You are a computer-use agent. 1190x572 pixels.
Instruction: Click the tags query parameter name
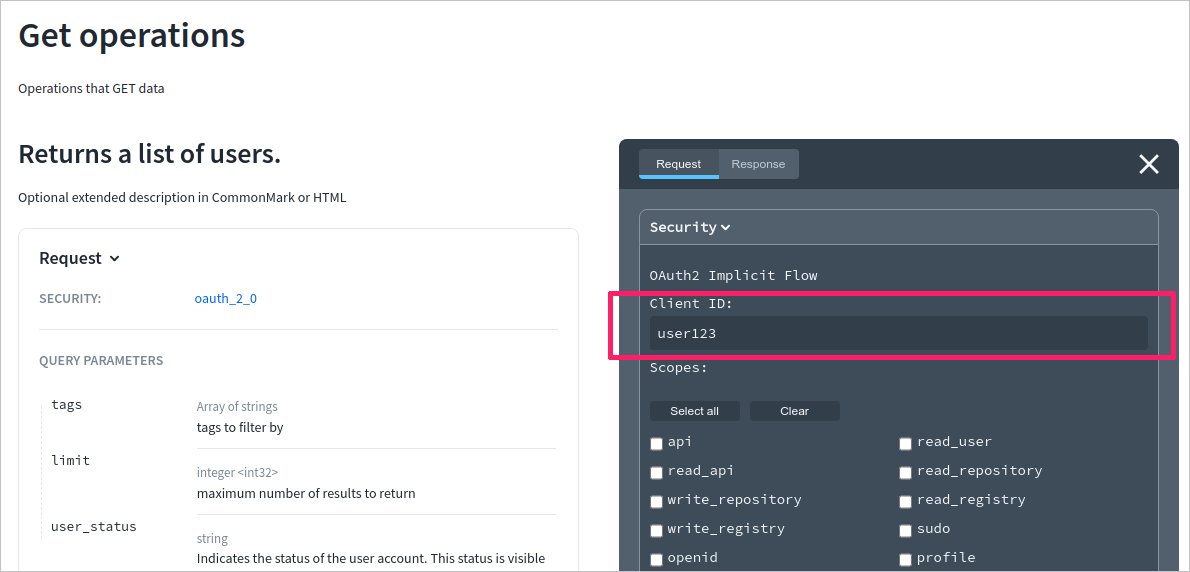tap(67, 405)
